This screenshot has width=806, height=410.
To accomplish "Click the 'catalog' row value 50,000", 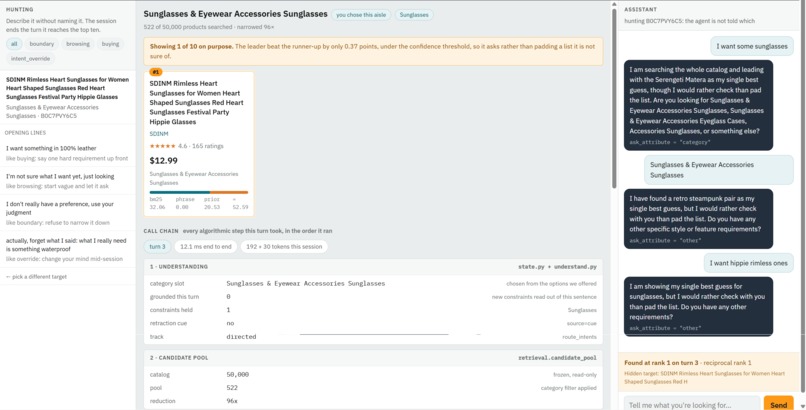I will (237, 375).
